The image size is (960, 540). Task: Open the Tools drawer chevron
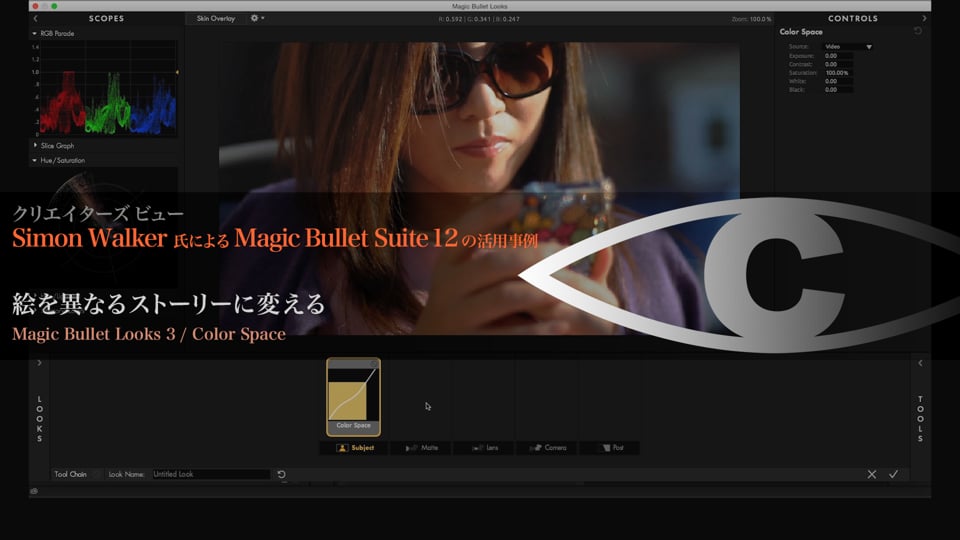click(x=920, y=363)
